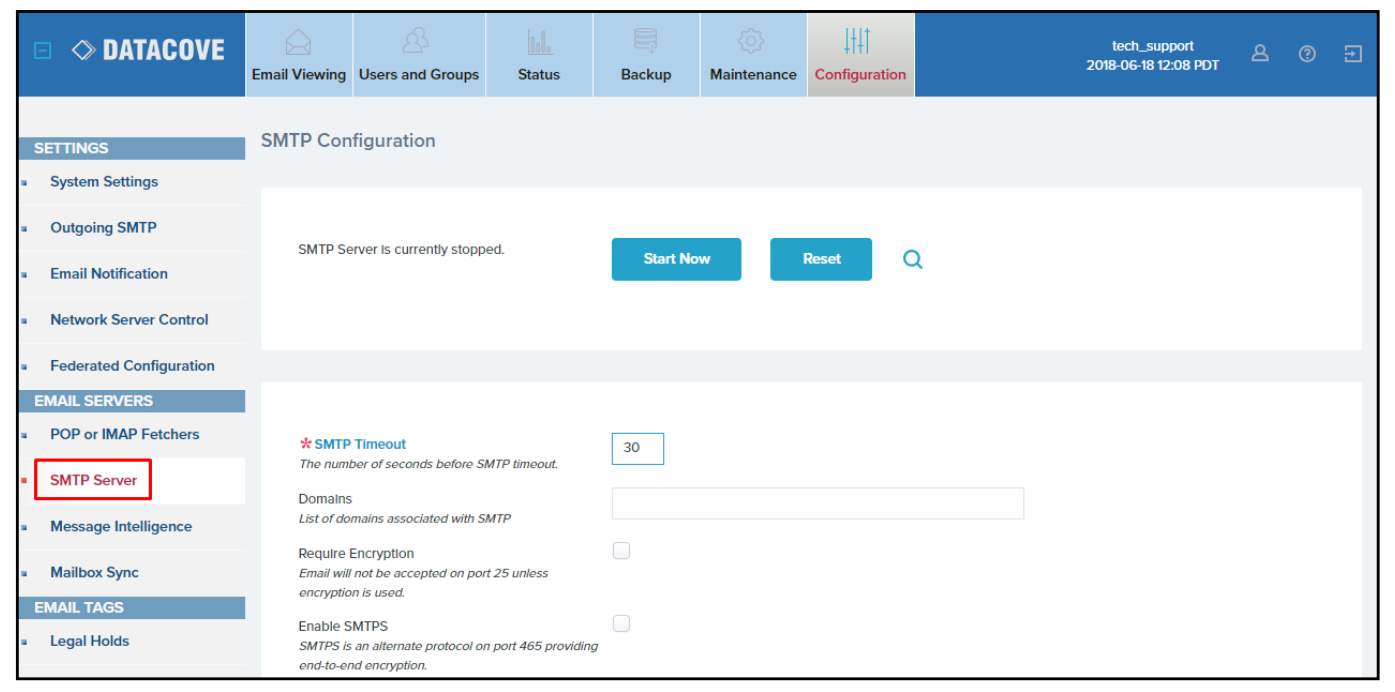Screen dimensions: 1395x692
Task: Click the SMTP Timeout field
Action: coord(637,448)
